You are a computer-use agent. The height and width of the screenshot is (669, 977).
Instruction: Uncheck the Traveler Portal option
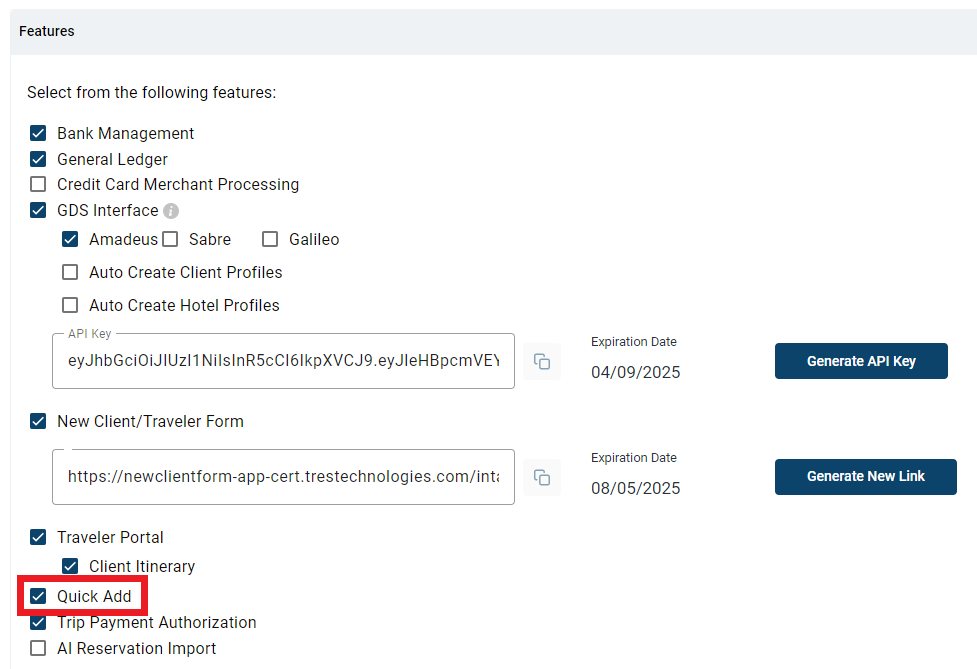[x=37, y=537]
